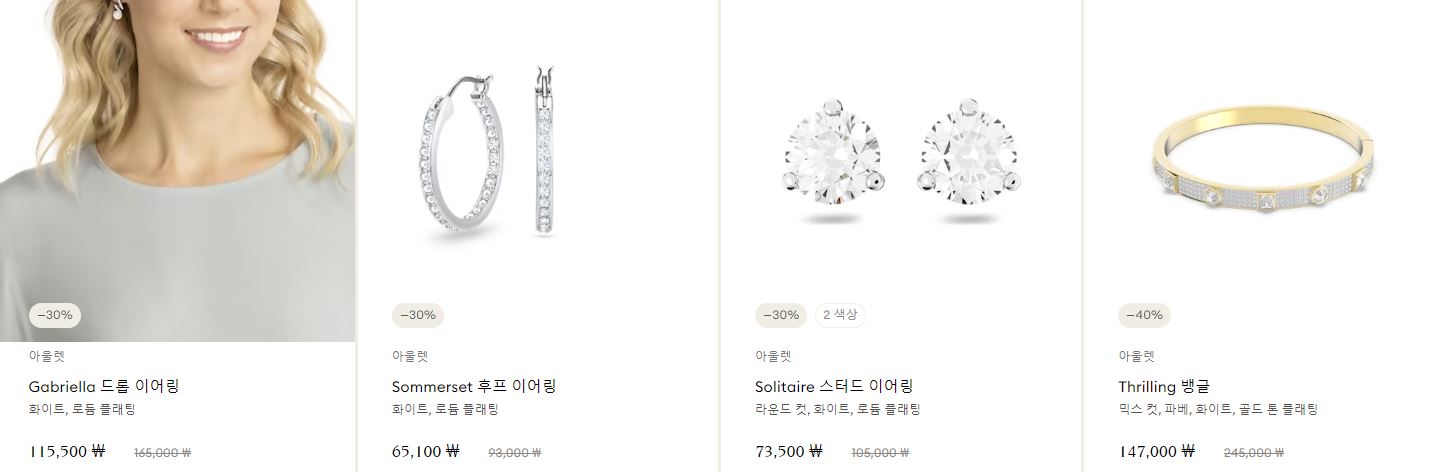Click the -40% badge on Thrilling bangle
The height and width of the screenshot is (472, 1434).
1144,315
